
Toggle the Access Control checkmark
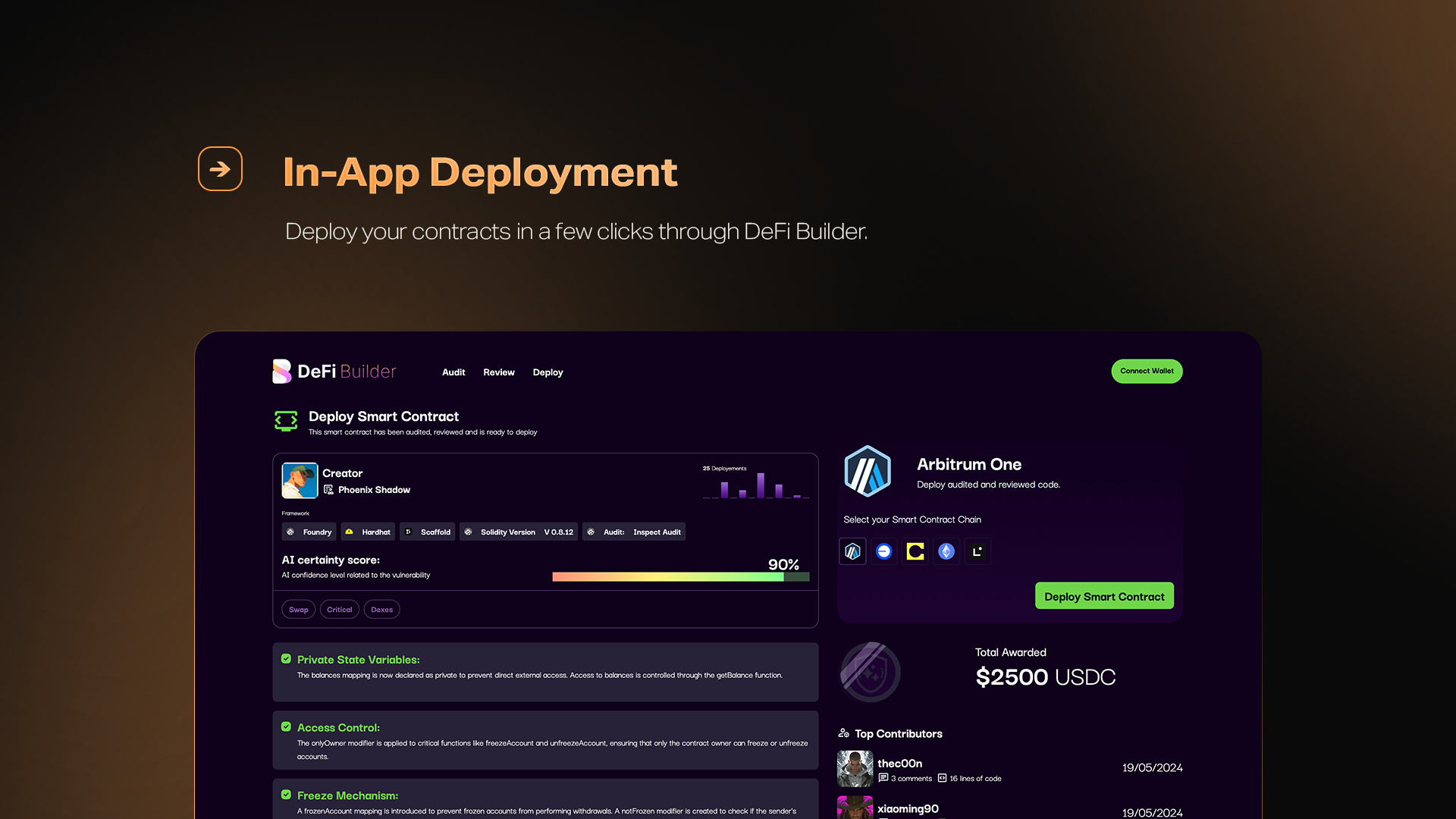(x=286, y=726)
